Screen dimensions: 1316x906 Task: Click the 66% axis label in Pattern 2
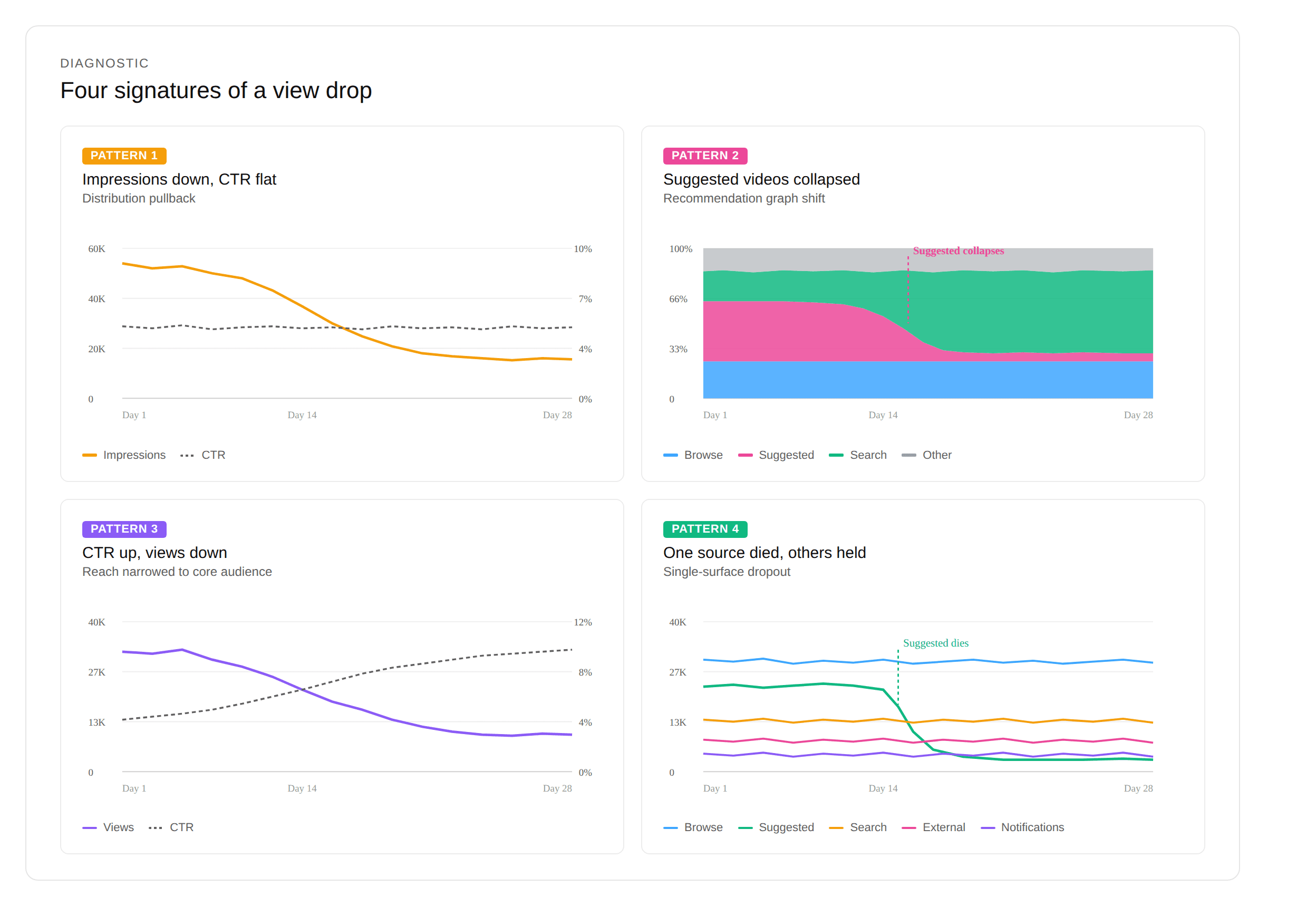(x=678, y=298)
